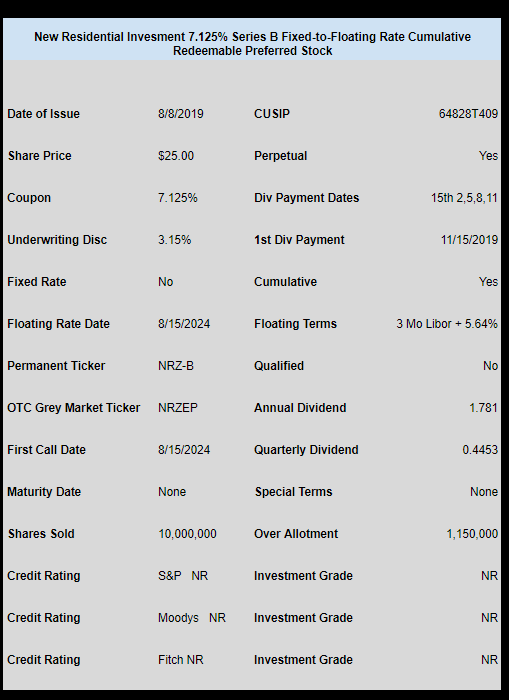Click the Share Price value $25.00
509x700 pixels.
click(x=176, y=156)
